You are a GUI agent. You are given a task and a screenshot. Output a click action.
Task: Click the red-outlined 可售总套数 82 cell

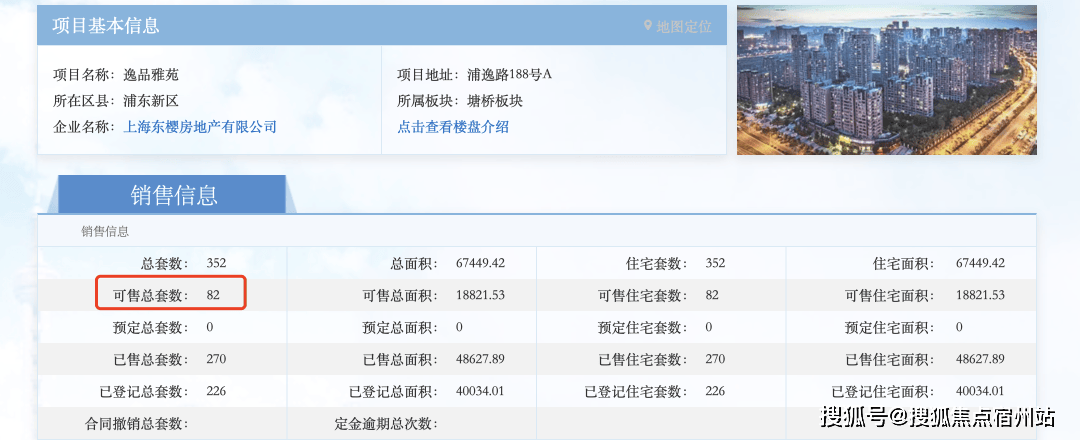pos(171,295)
